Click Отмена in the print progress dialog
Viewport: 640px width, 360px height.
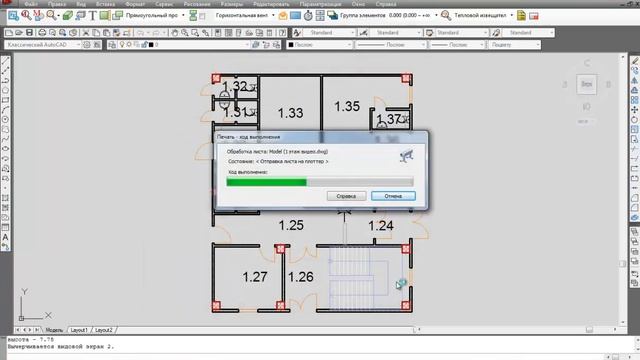pos(393,196)
